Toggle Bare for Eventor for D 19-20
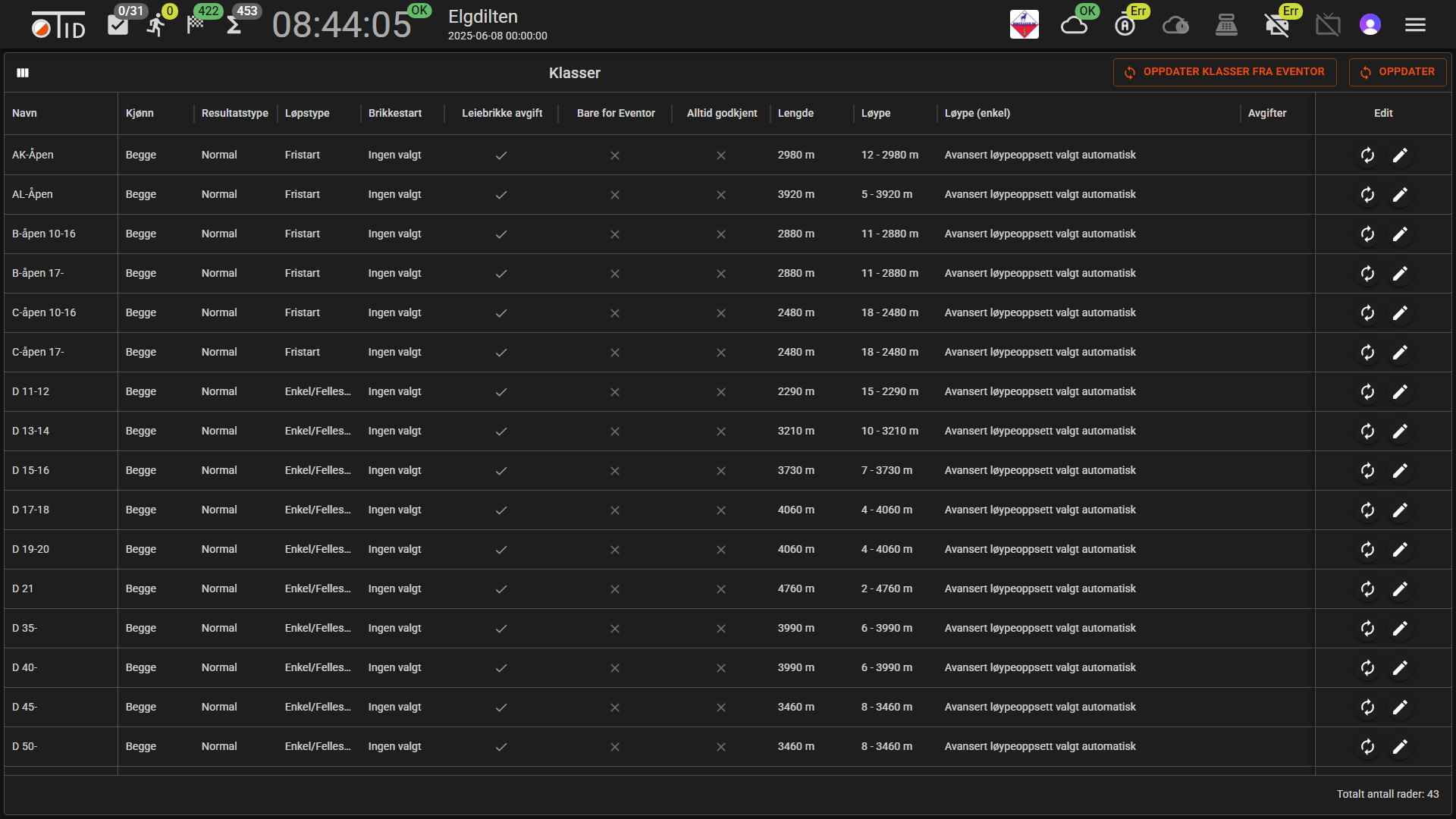 (615, 550)
